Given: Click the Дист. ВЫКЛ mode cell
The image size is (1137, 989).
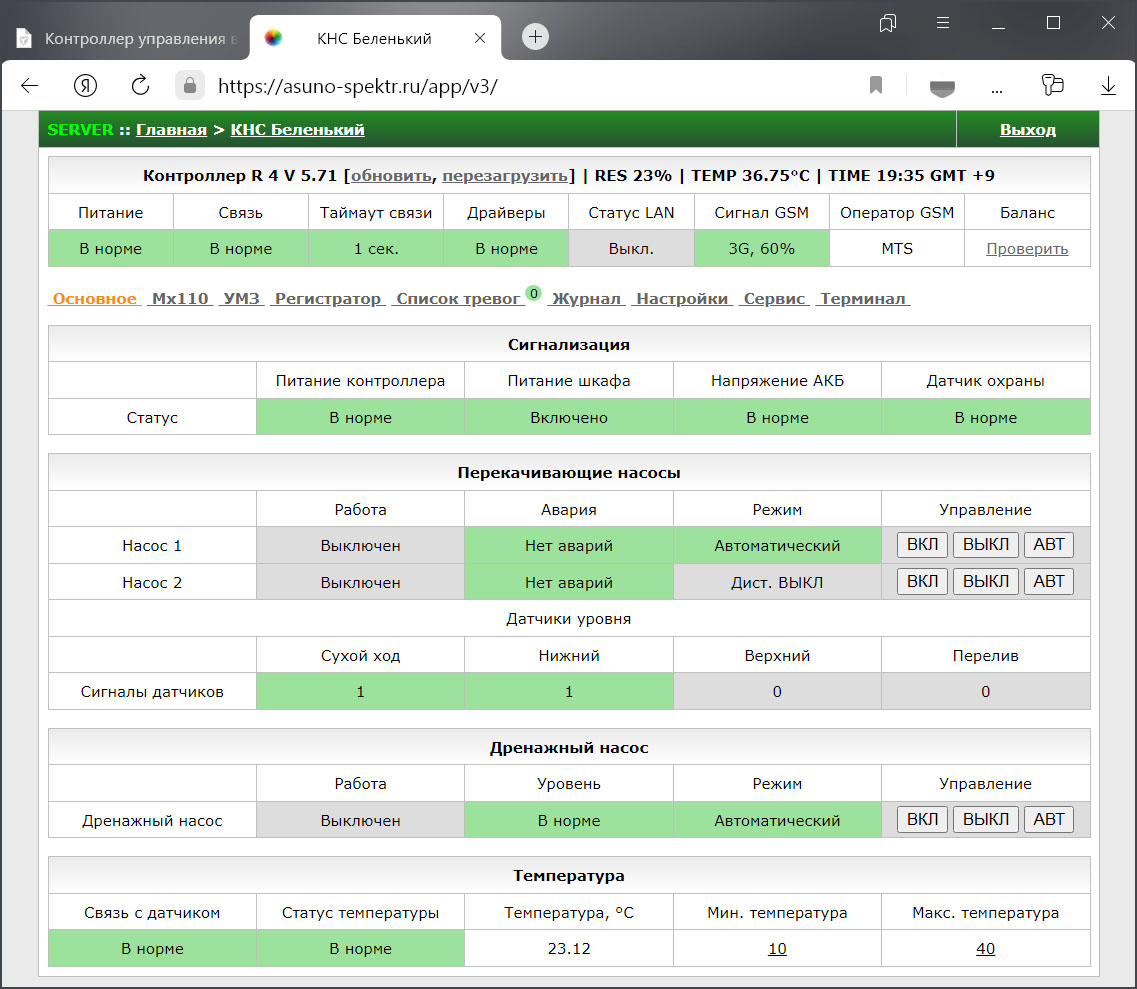Looking at the screenshot, I should coord(777,582).
